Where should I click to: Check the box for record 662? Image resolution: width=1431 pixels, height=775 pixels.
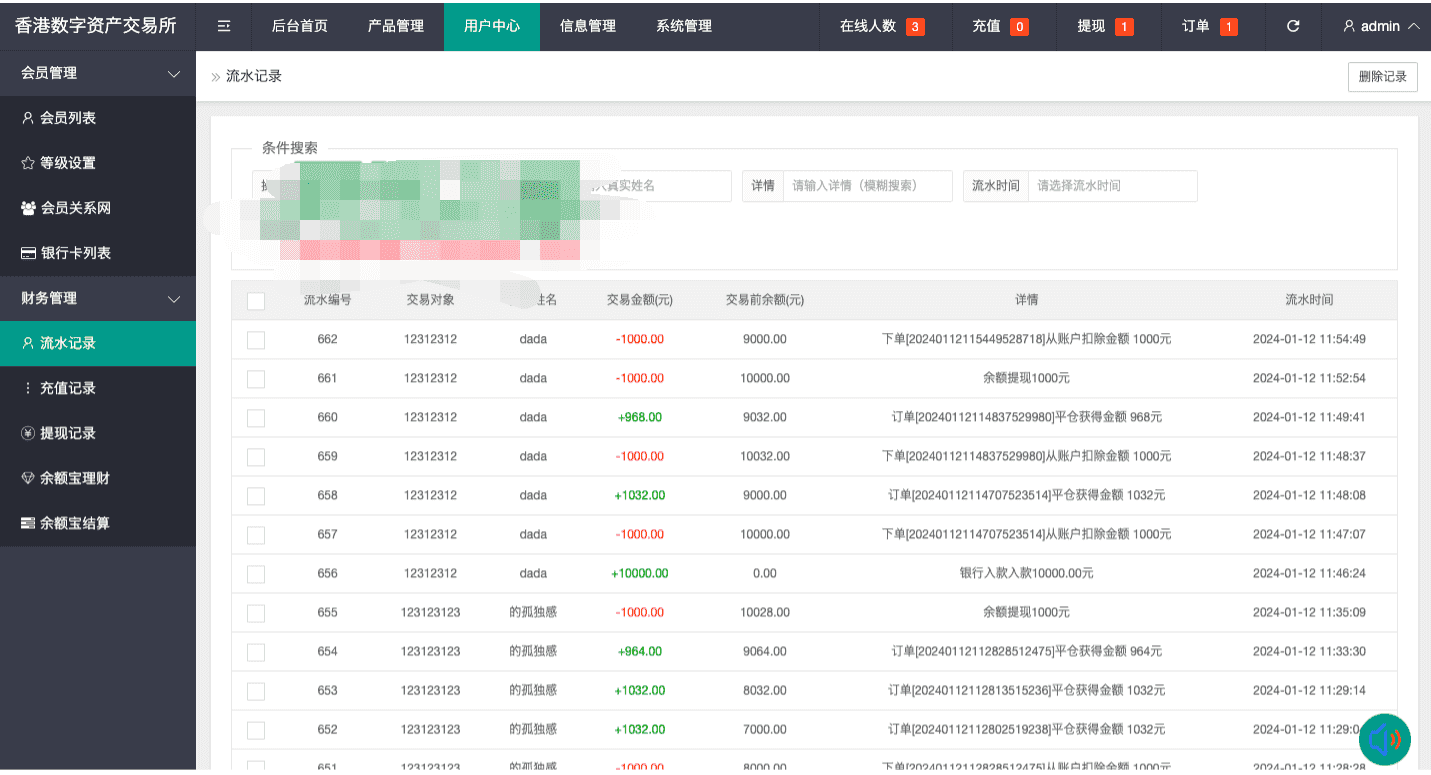256,340
